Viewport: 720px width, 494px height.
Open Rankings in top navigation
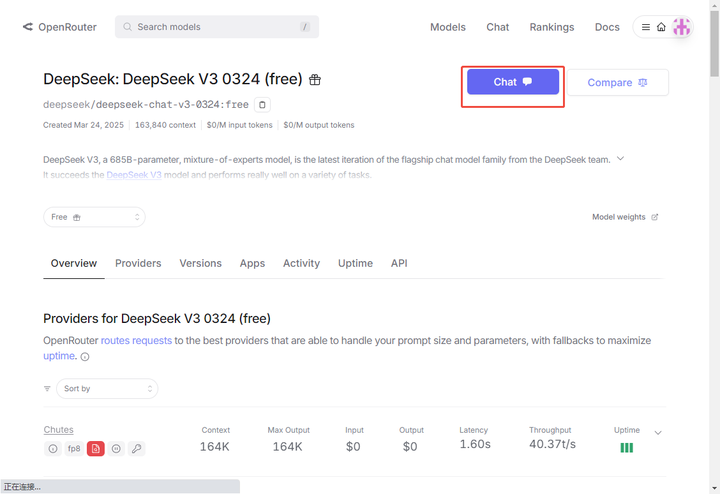click(x=552, y=27)
